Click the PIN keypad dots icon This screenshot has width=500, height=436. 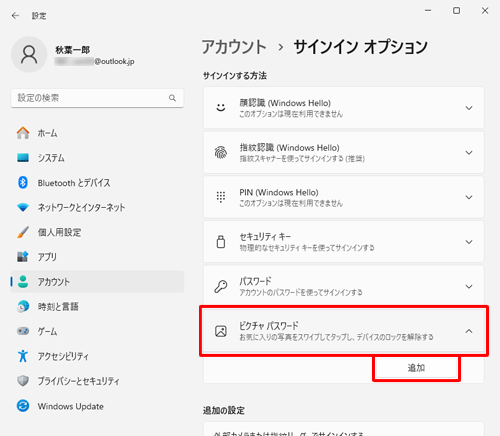point(221,197)
